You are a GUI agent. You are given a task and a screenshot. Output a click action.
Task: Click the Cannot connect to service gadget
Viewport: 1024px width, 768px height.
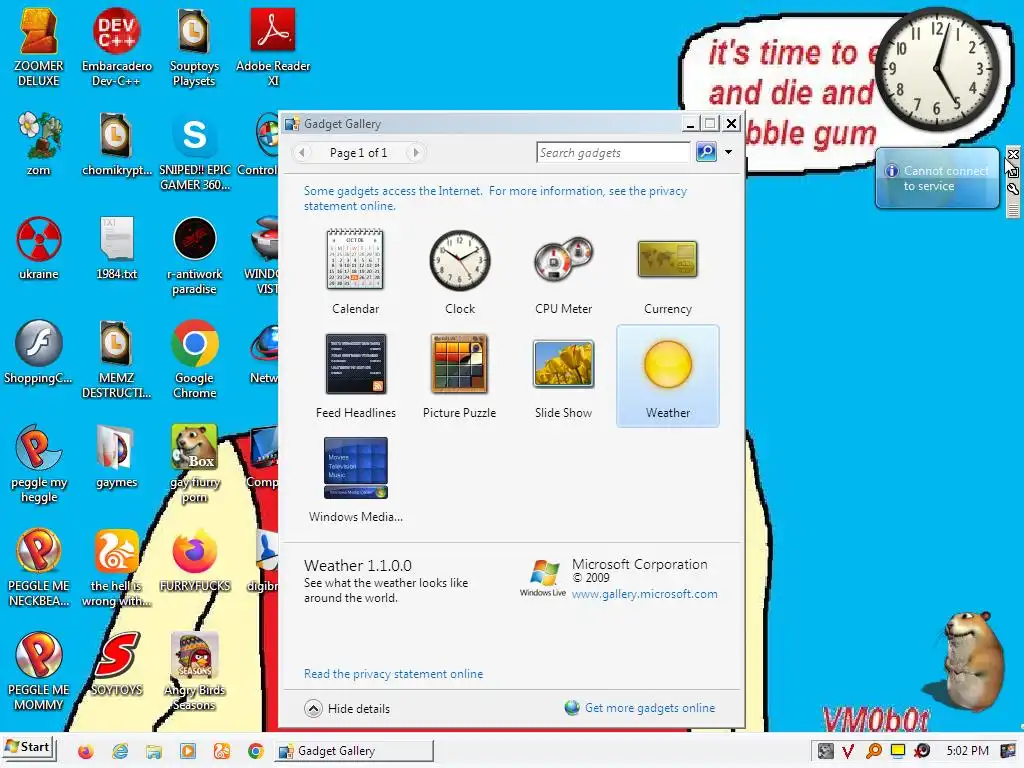click(937, 178)
